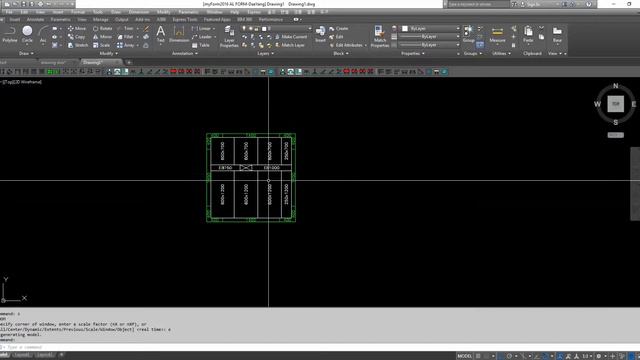
Task: Open the Output ribbon tab
Action: tap(121, 19)
